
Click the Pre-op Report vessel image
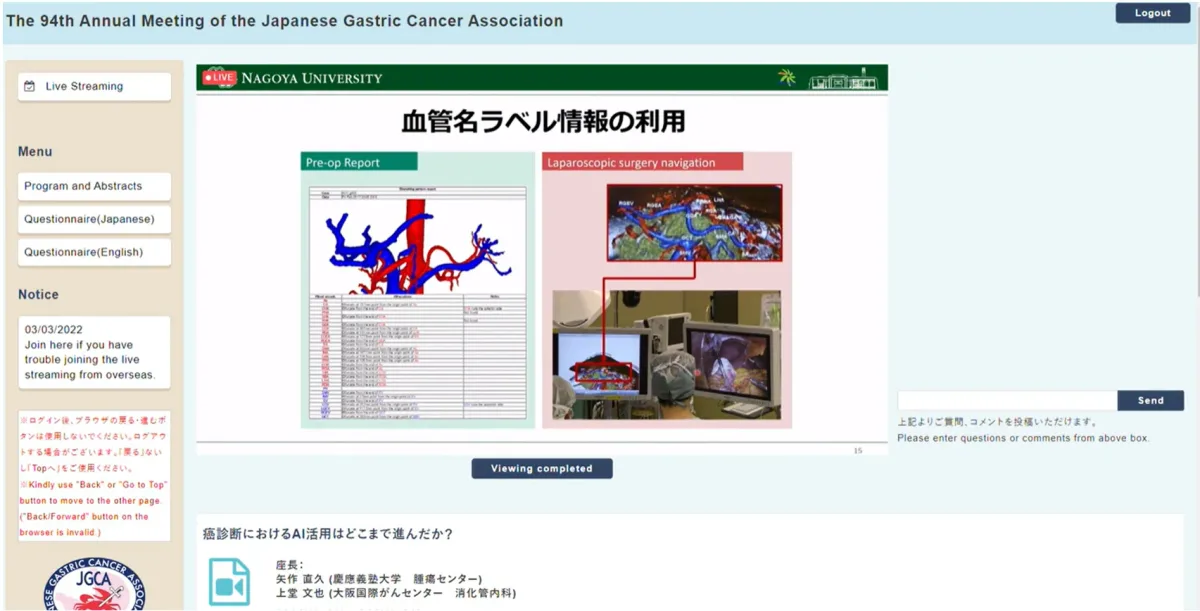(419, 246)
